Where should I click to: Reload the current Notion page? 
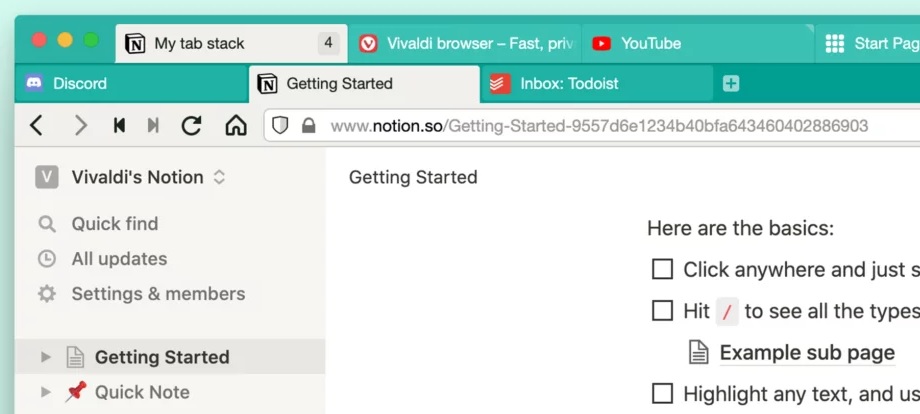click(x=191, y=125)
